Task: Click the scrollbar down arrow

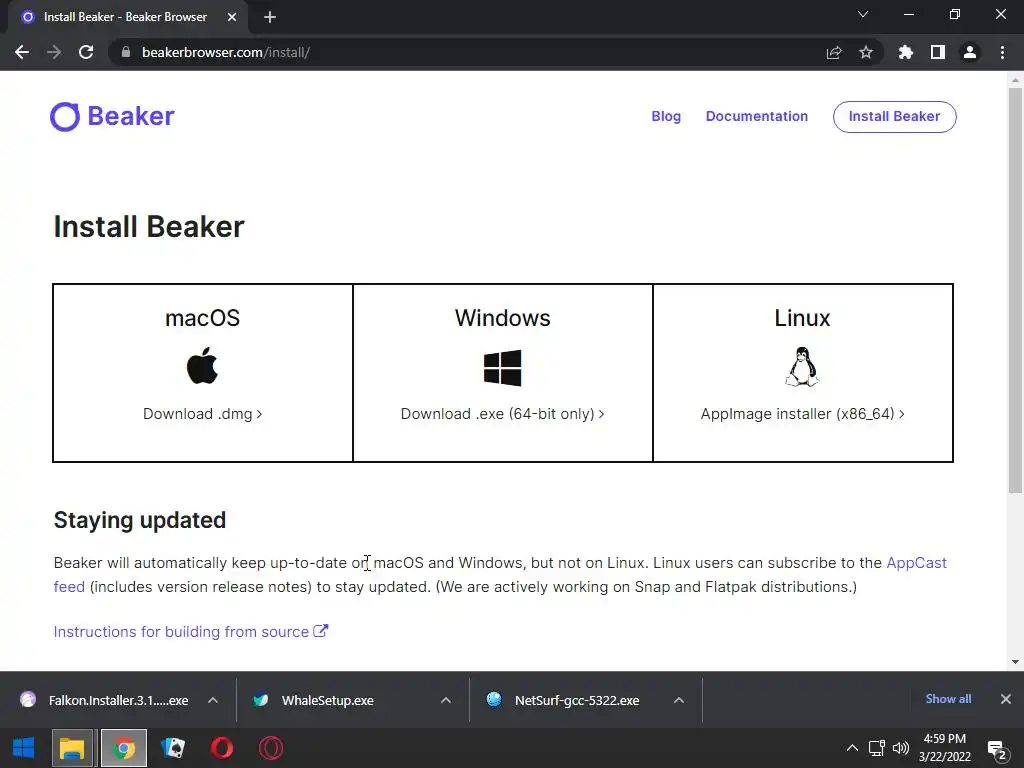Action: pos(1015,662)
